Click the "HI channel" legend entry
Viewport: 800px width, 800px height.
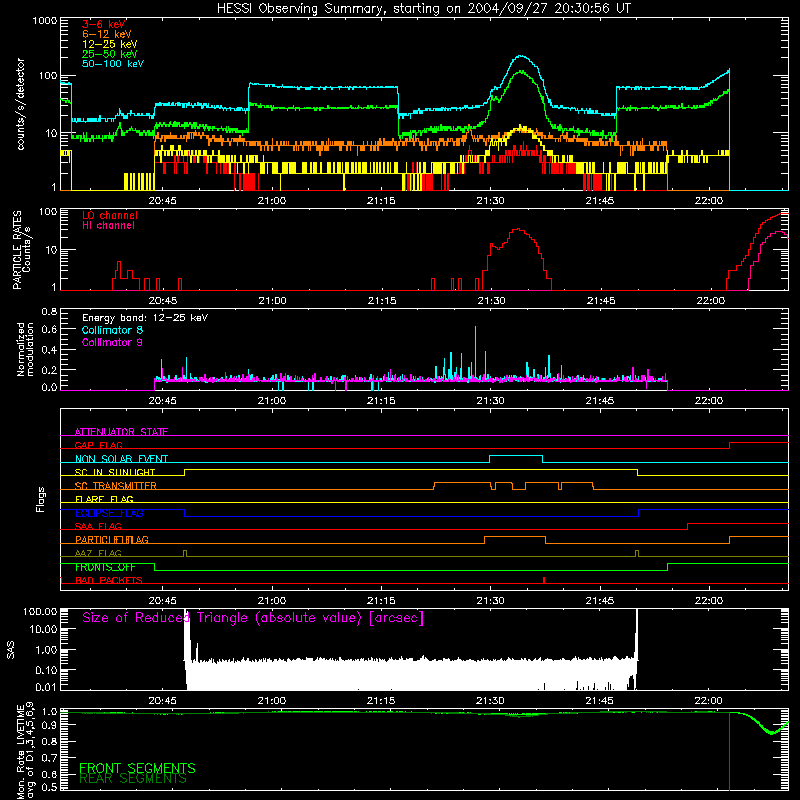(108, 225)
